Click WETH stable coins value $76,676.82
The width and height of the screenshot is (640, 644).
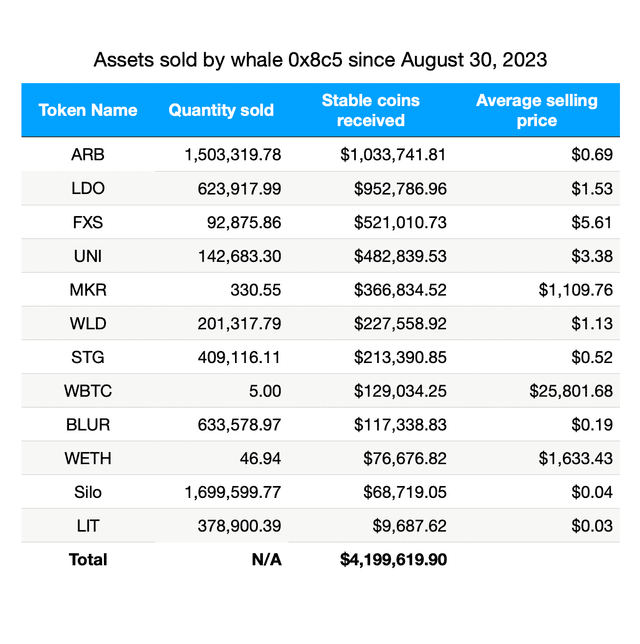pos(404,458)
